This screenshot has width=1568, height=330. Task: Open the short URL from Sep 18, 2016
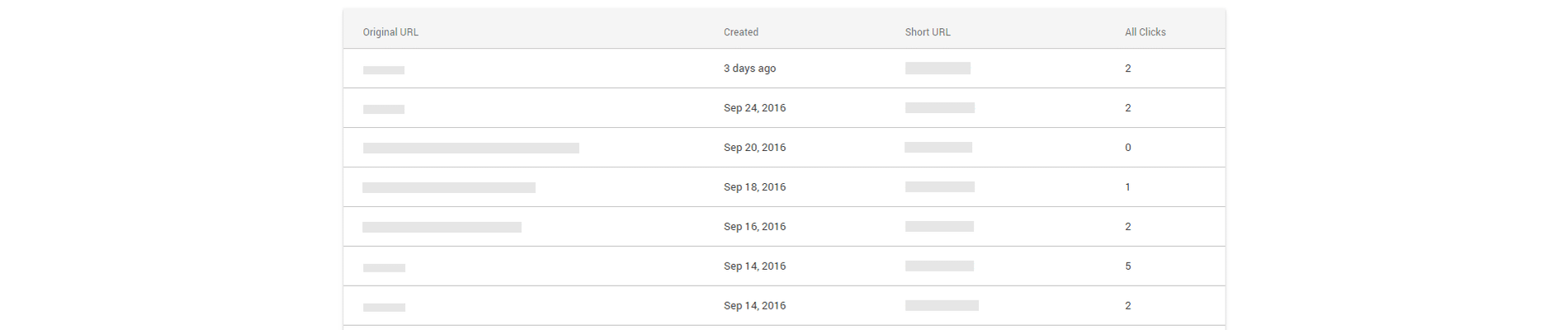[939, 187]
